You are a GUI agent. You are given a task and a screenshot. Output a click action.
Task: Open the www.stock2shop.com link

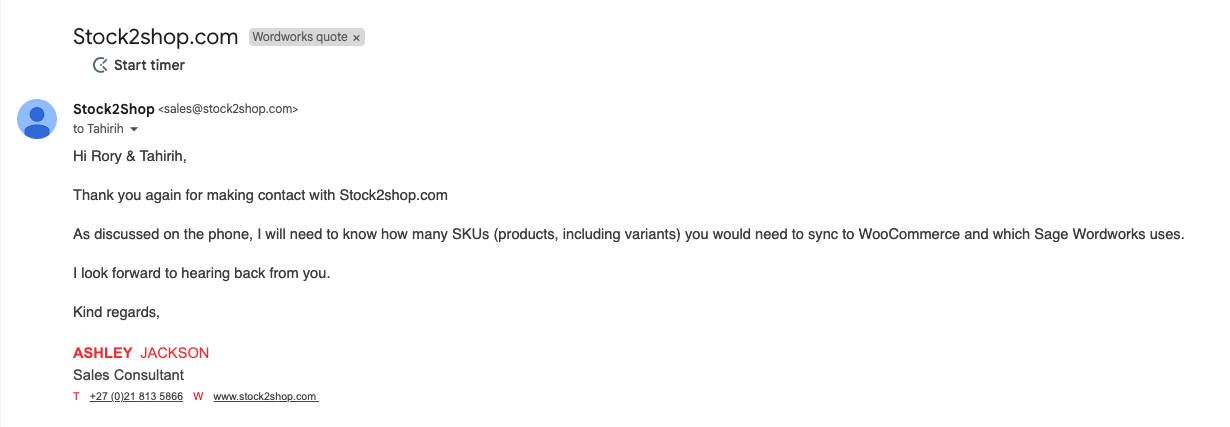click(265, 397)
